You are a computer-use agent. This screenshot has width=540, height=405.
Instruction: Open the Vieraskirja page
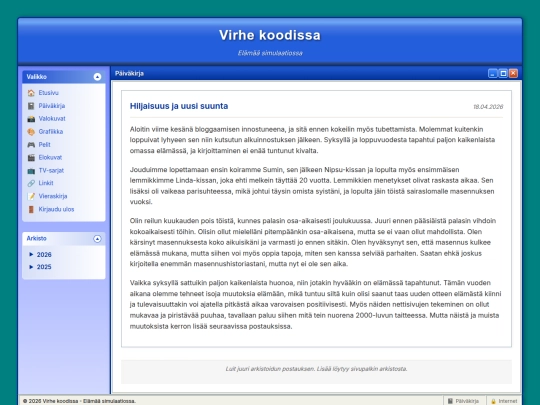53,196
